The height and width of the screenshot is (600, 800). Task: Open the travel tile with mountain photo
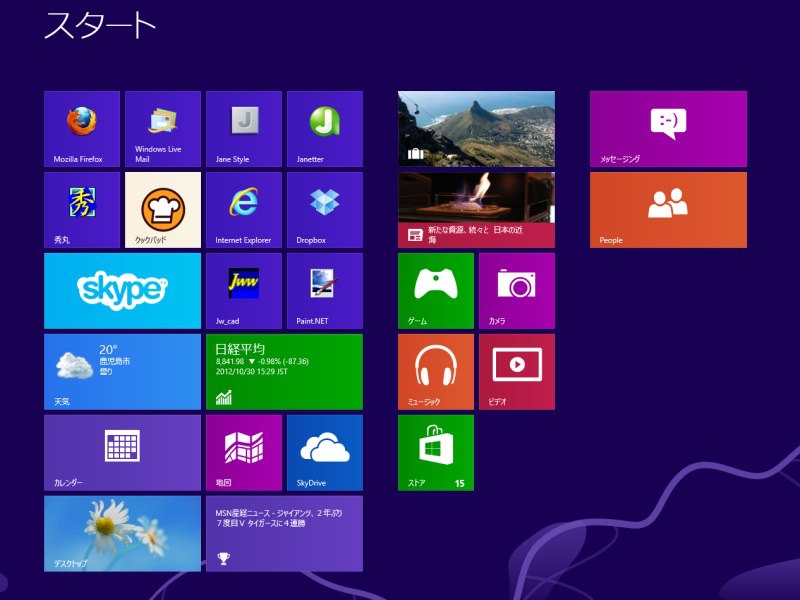click(476, 129)
